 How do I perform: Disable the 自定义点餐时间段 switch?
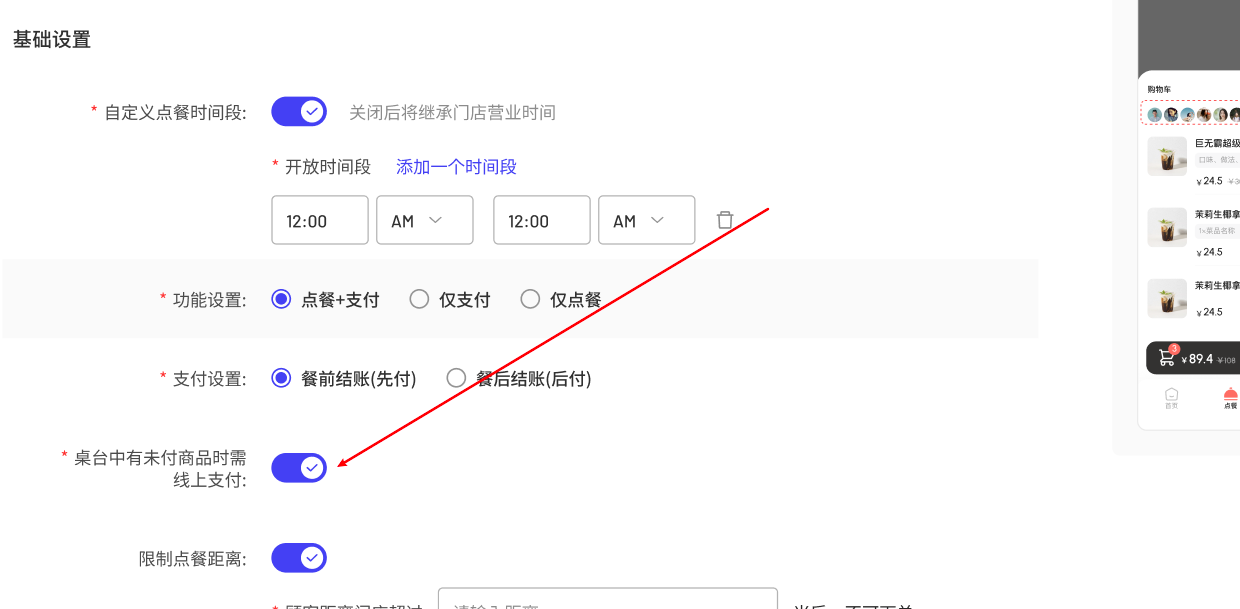299,111
